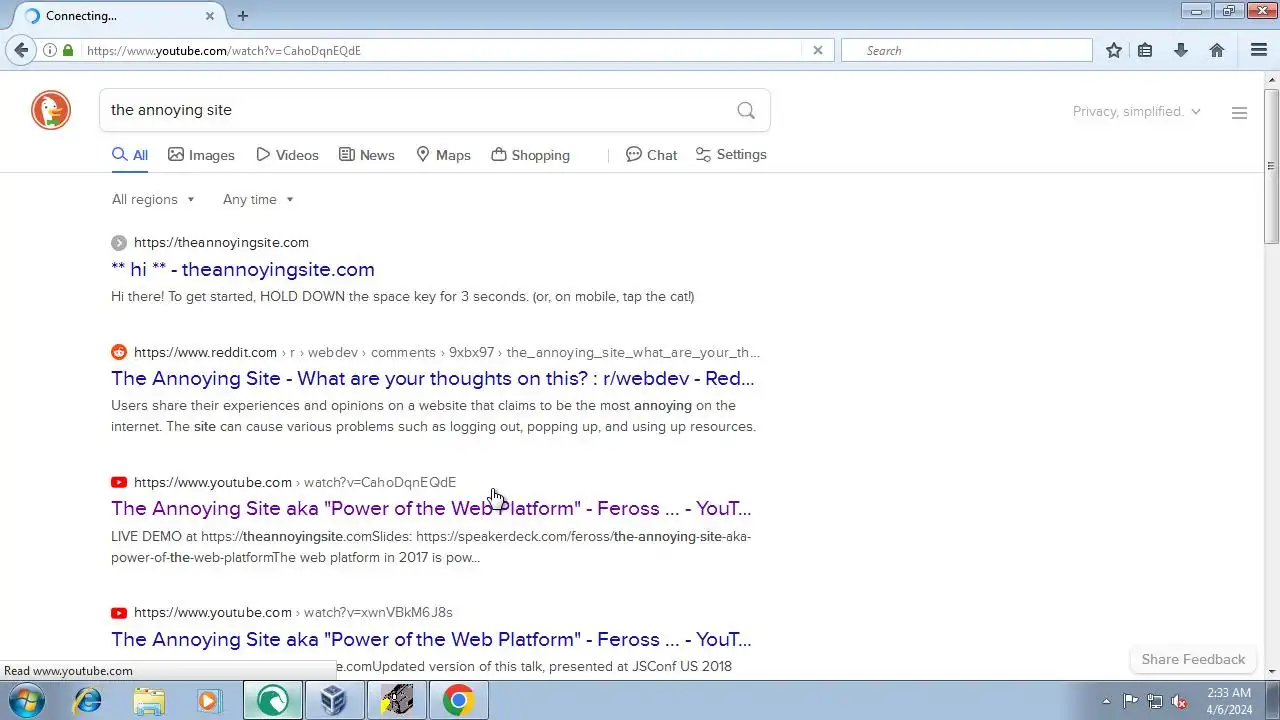Launch Internet Explorer from the taskbar
This screenshot has height=720, width=1280.
[x=88, y=700]
